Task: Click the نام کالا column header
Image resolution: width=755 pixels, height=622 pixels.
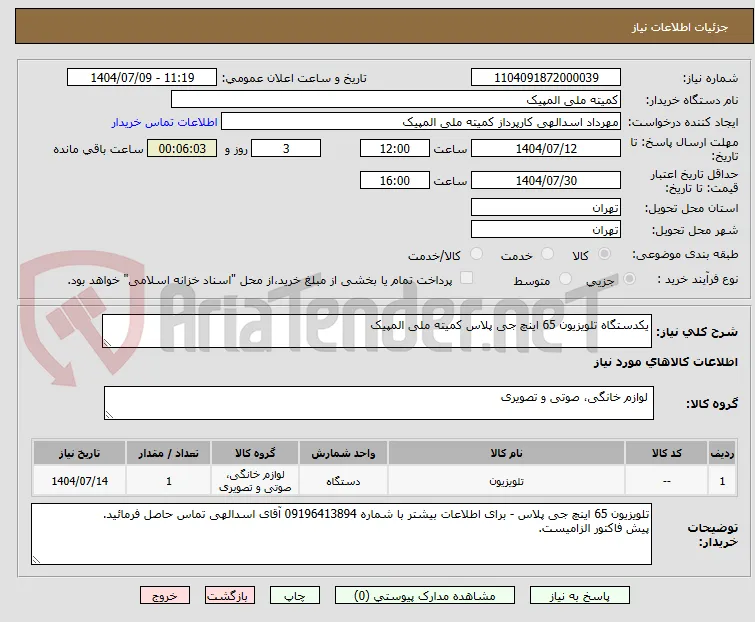Action: point(507,453)
